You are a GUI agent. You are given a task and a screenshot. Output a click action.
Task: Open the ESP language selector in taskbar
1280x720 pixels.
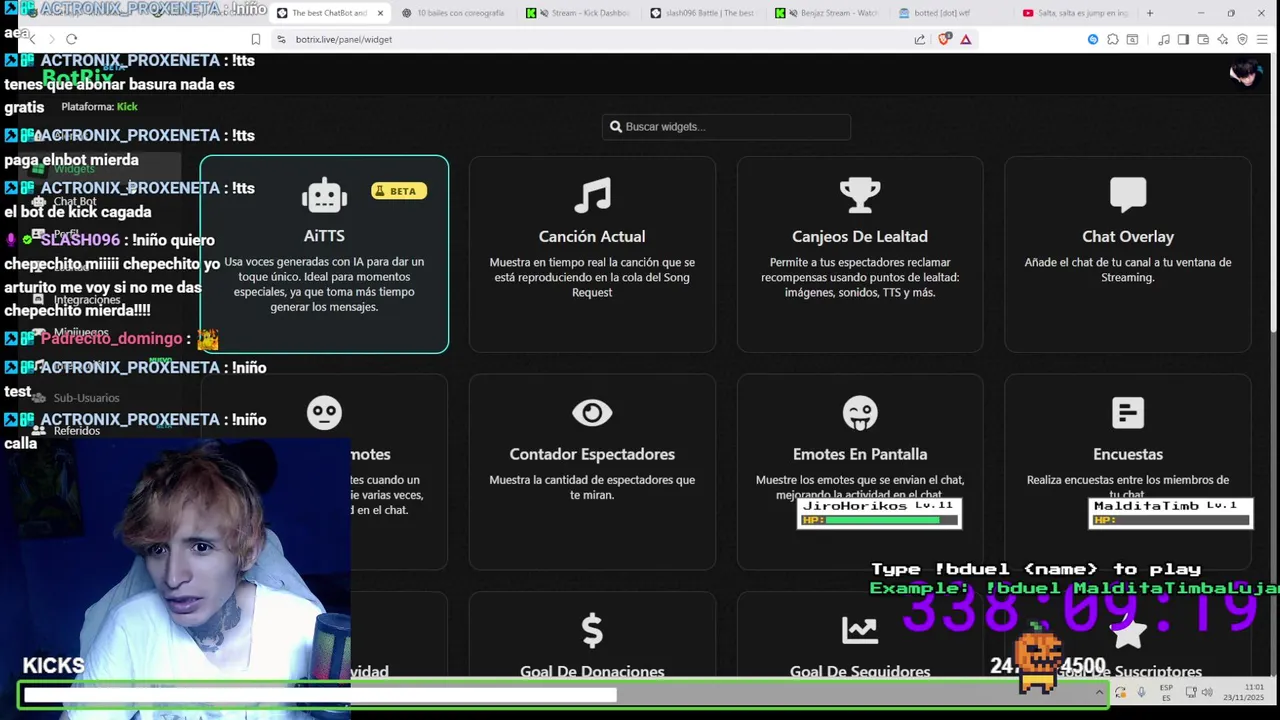pyautogui.click(x=1167, y=692)
